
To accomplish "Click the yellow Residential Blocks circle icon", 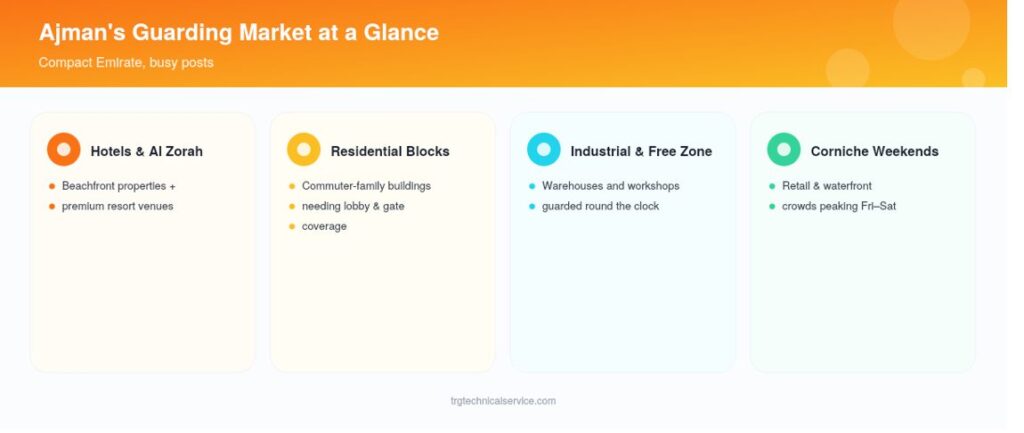I will [304, 150].
